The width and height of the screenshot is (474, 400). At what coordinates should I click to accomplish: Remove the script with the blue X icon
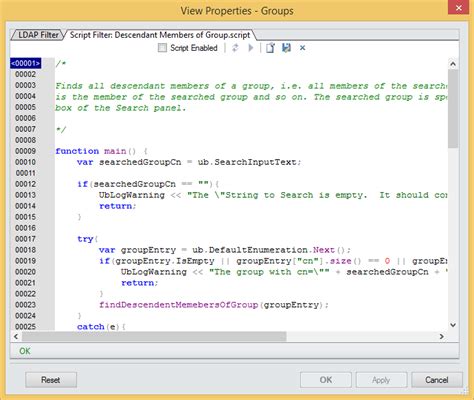click(302, 48)
